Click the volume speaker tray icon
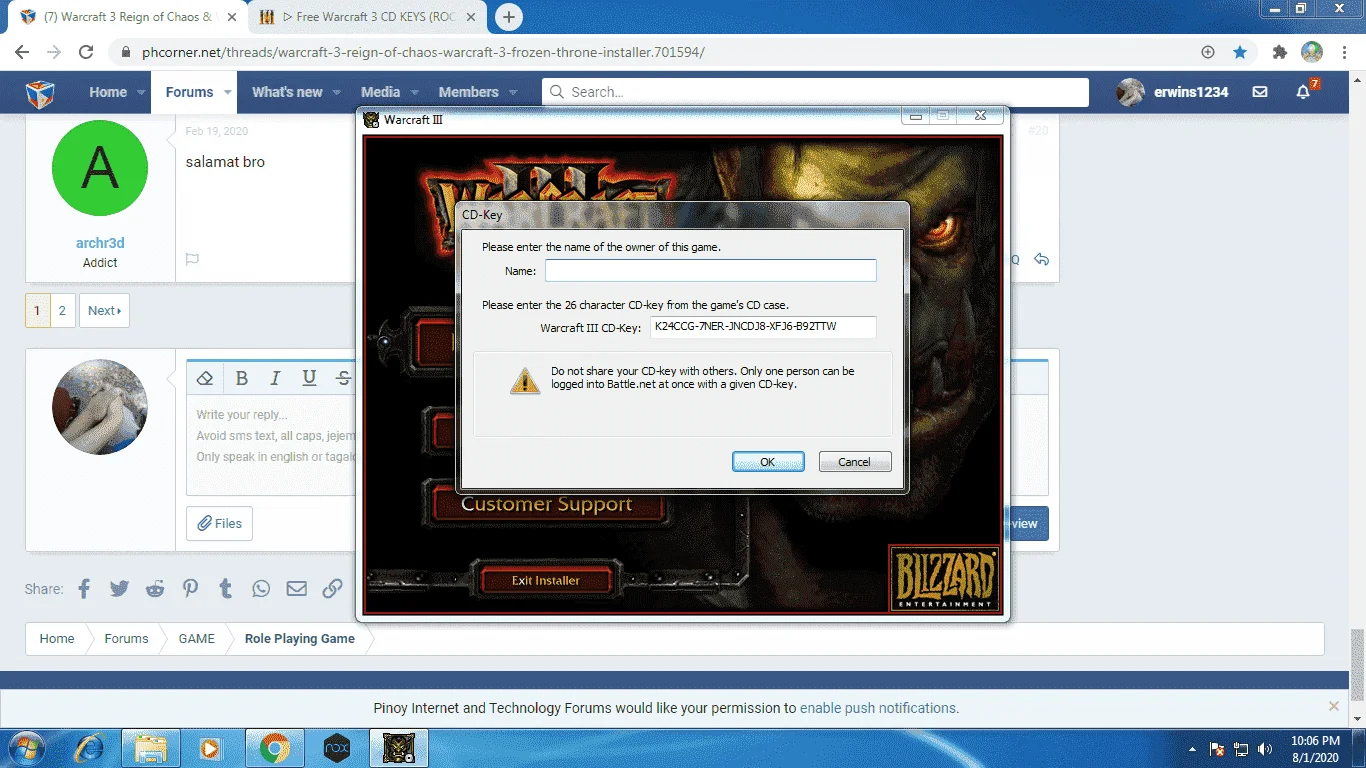The image size is (1366, 768). (1265, 748)
